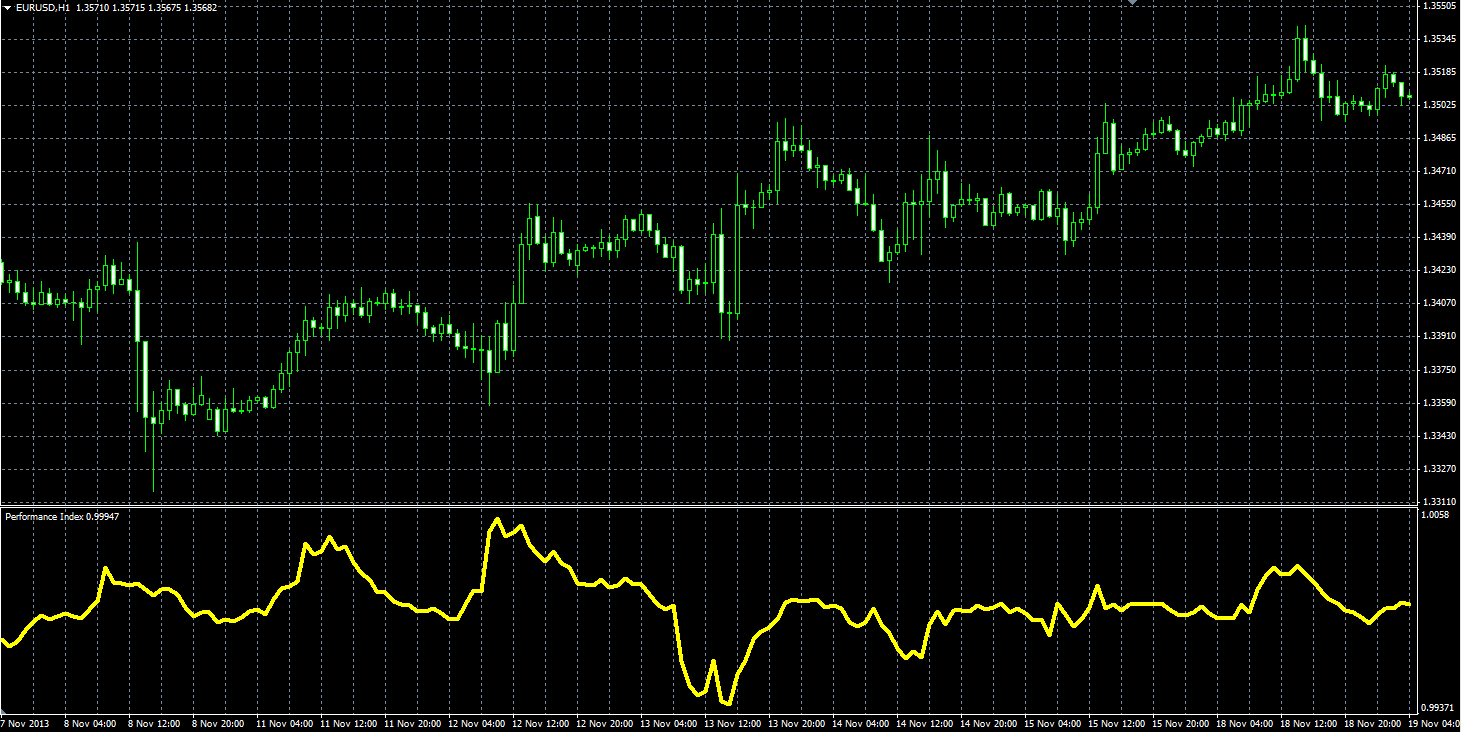
Task: Click the 1.33430 price scale label
Action: (x=1438, y=436)
